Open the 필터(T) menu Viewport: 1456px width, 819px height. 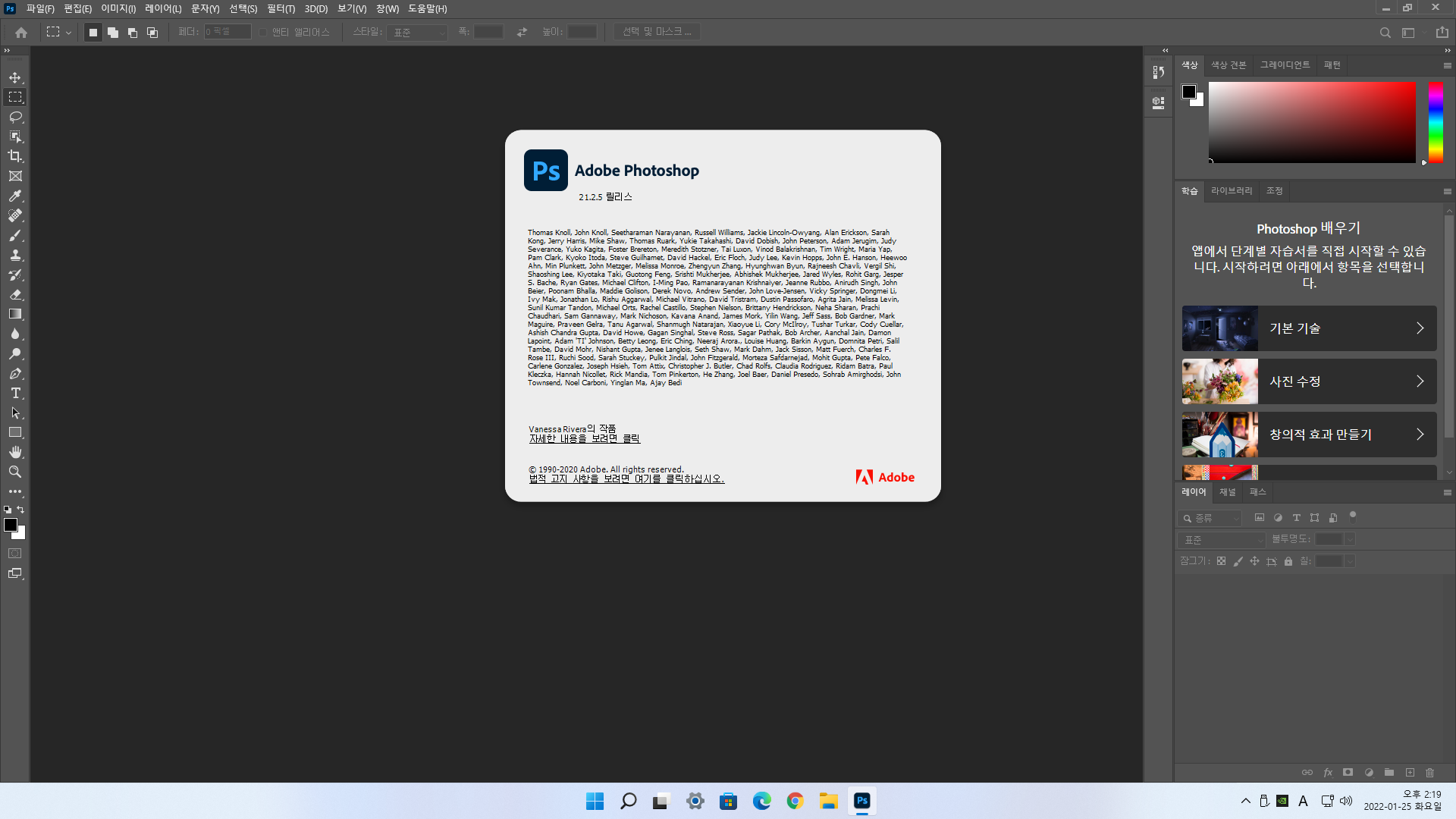coord(281,8)
